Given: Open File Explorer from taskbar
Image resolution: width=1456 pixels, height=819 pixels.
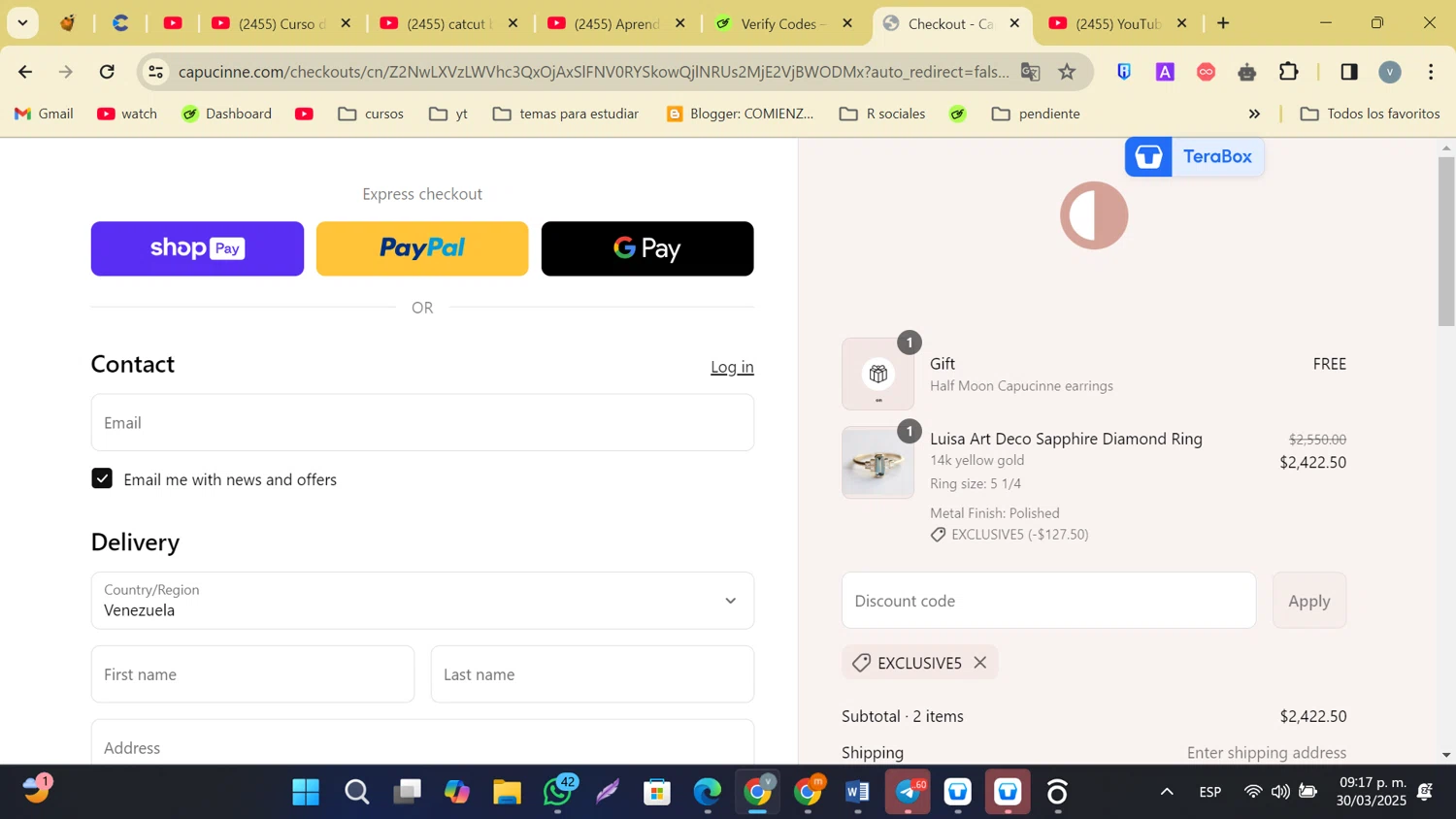Looking at the screenshot, I should click(x=507, y=793).
